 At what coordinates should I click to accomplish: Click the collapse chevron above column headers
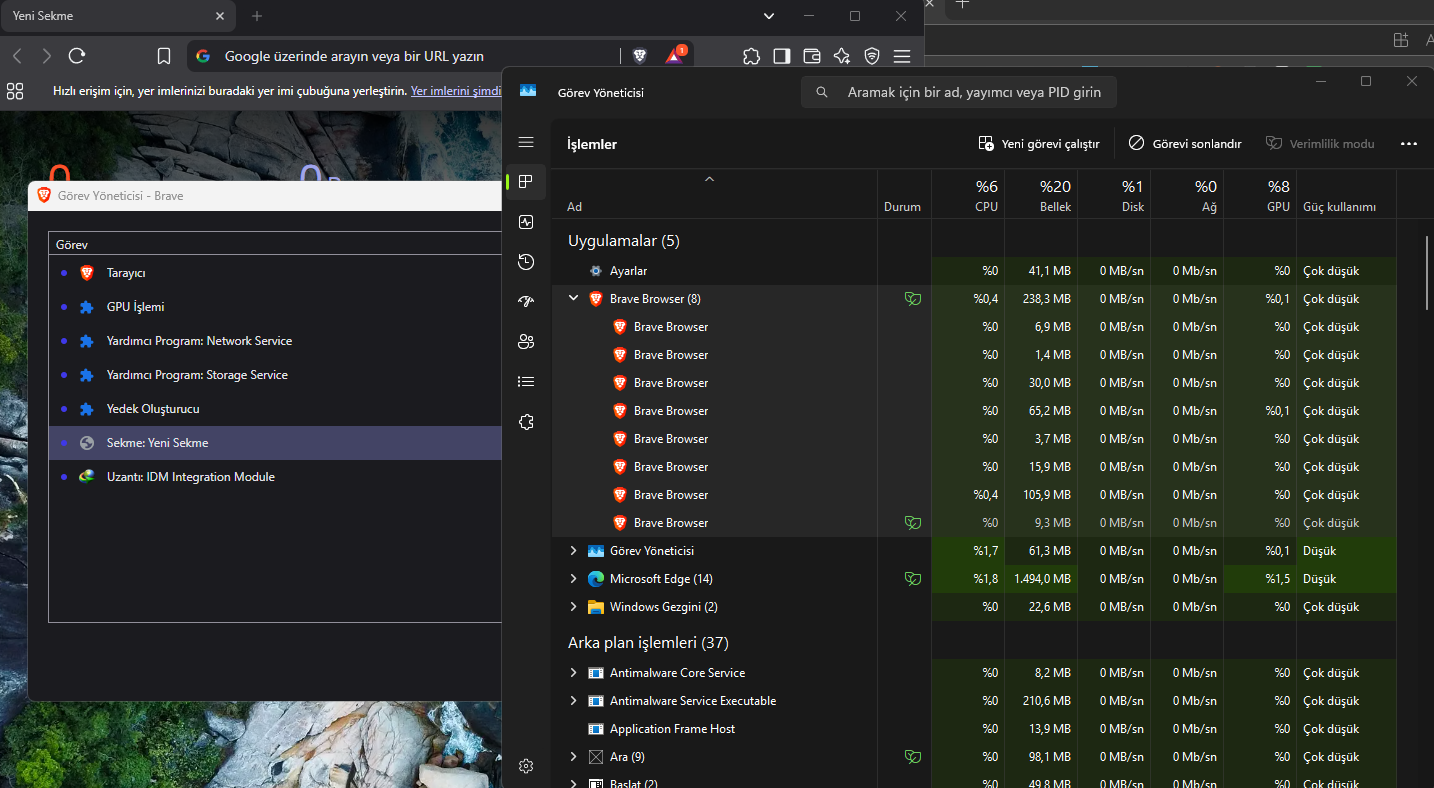[709, 179]
